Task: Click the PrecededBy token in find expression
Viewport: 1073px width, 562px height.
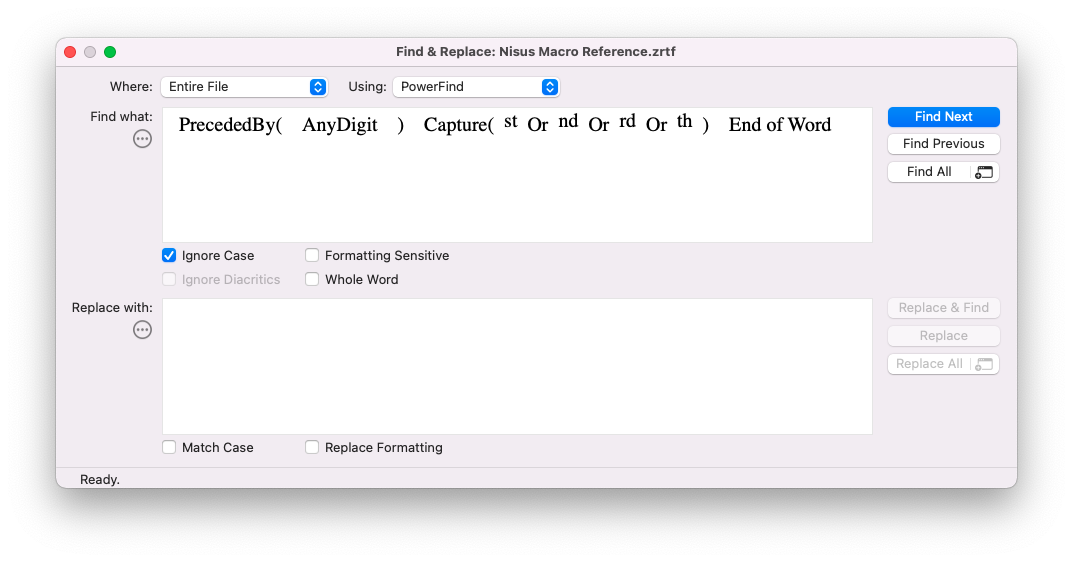Action: coord(229,125)
